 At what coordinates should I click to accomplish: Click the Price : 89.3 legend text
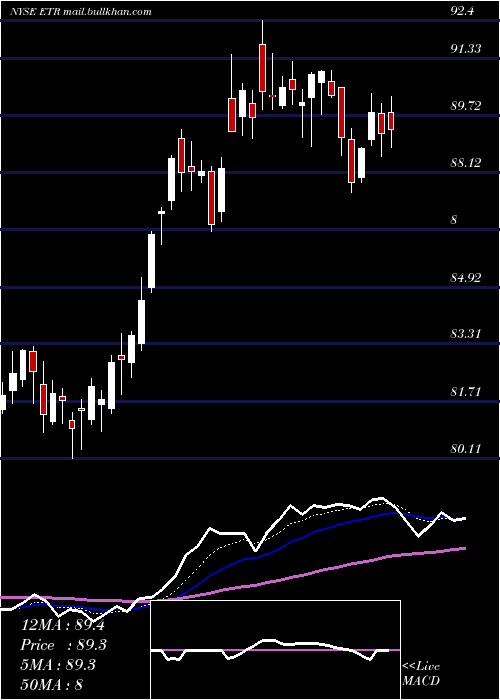[64, 646]
